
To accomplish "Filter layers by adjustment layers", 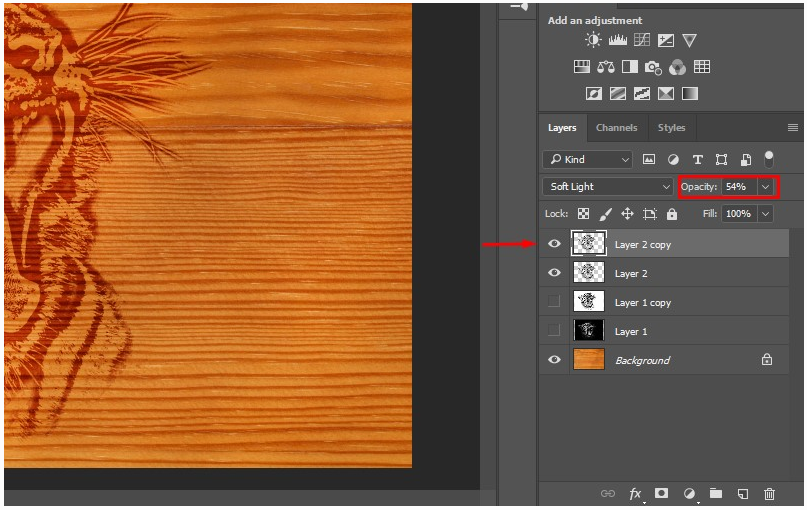I will (x=673, y=160).
